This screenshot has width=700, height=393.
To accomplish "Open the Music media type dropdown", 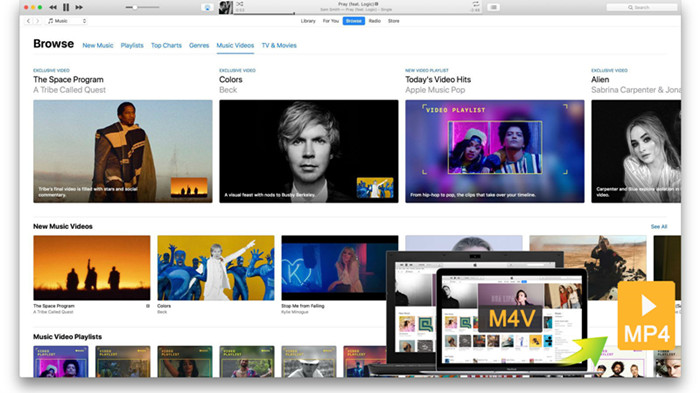I will pyautogui.click(x=67, y=21).
